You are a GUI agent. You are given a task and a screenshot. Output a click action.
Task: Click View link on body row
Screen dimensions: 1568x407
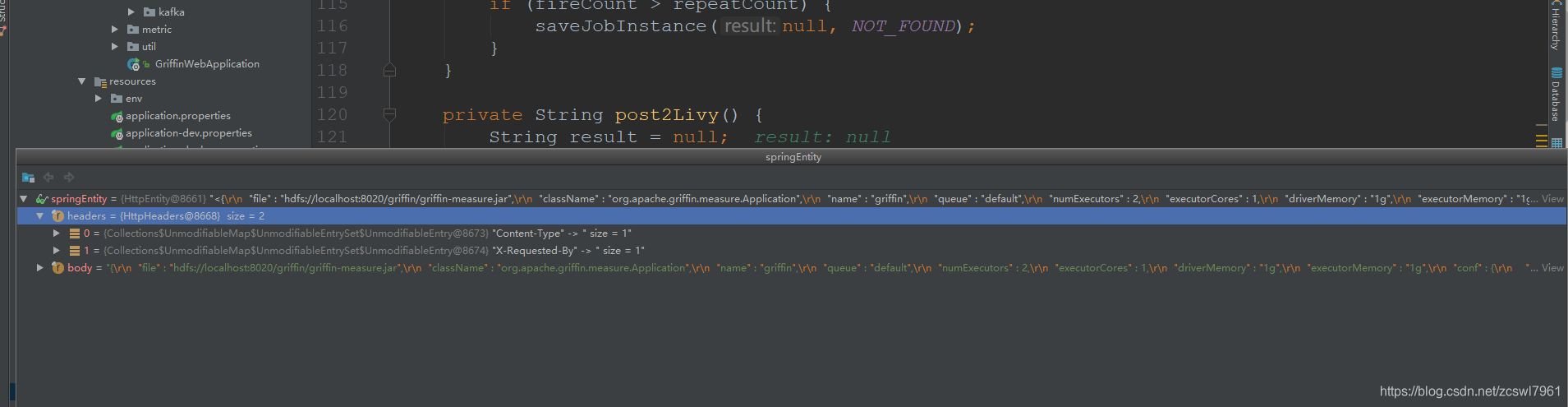[x=1552, y=267]
